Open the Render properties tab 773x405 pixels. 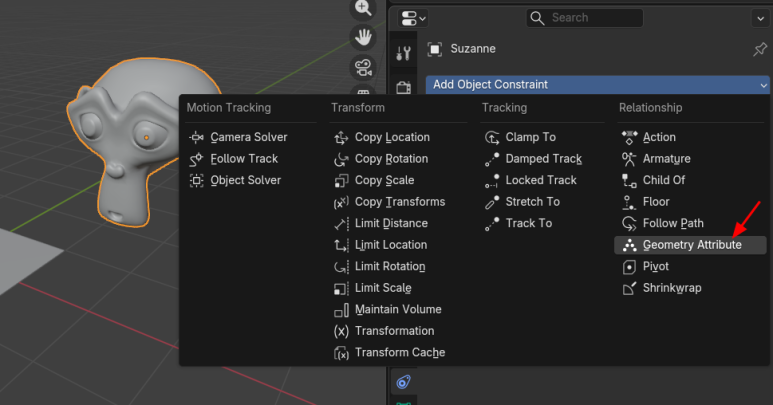(403, 87)
